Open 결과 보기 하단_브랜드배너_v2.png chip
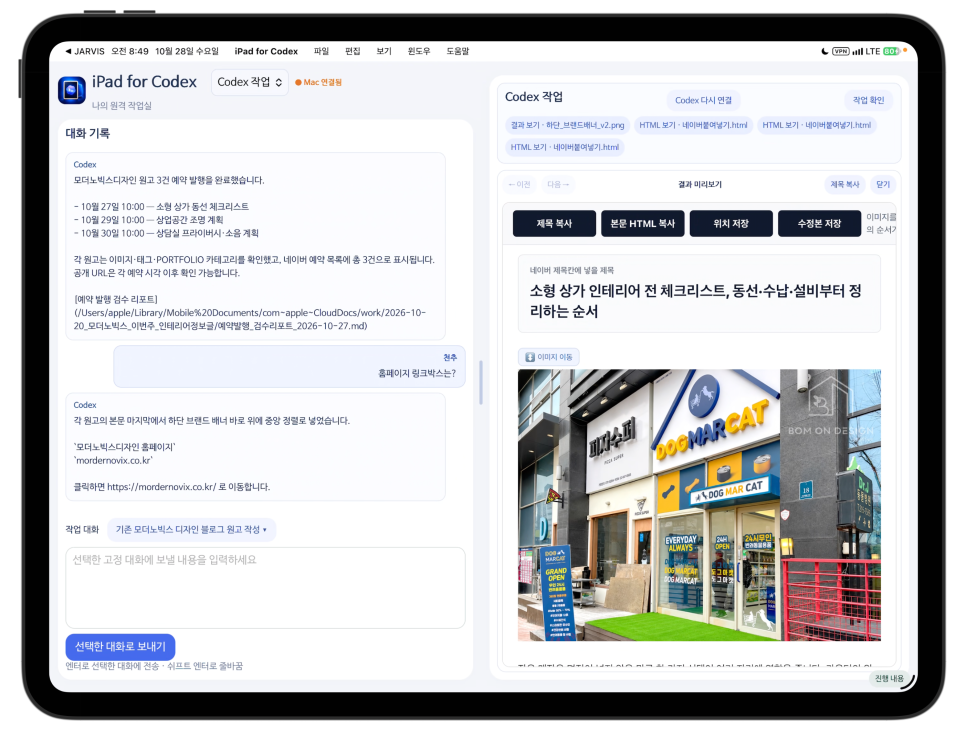 pyautogui.click(x=567, y=125)
